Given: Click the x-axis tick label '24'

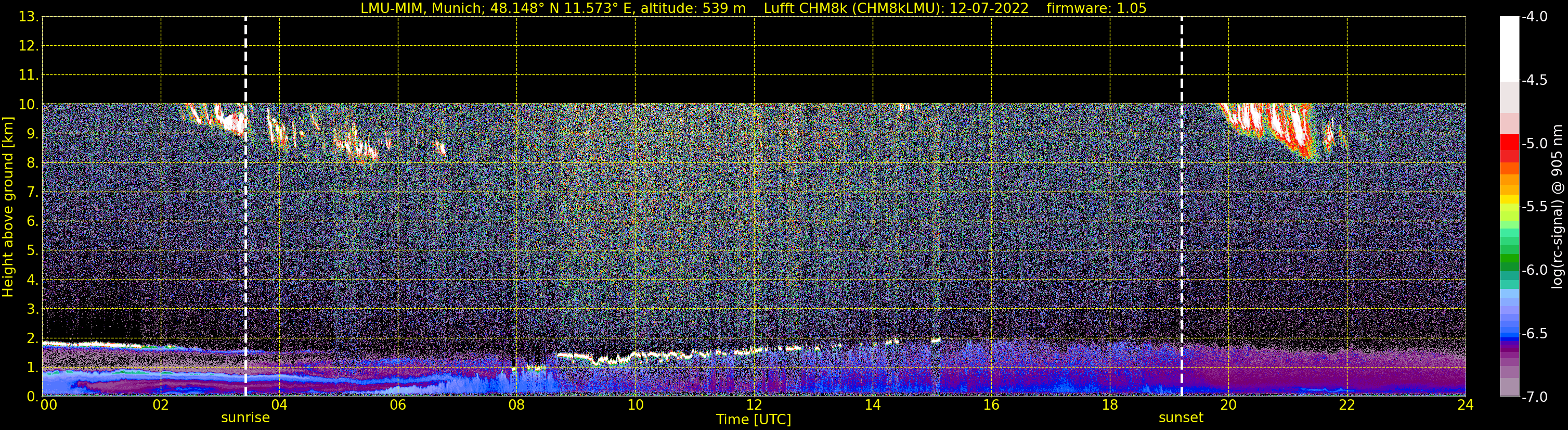Looking at the screenshot, I should coord(1465,405).
